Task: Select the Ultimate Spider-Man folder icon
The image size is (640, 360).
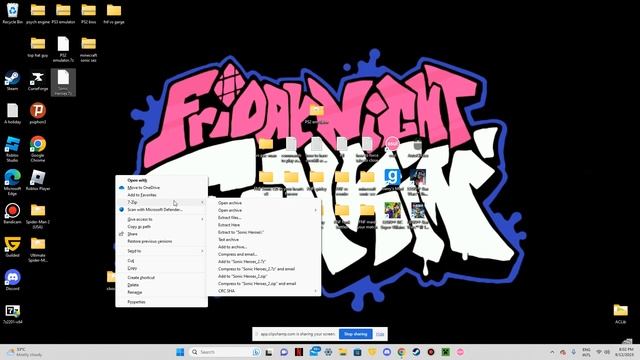Action: 38,249
